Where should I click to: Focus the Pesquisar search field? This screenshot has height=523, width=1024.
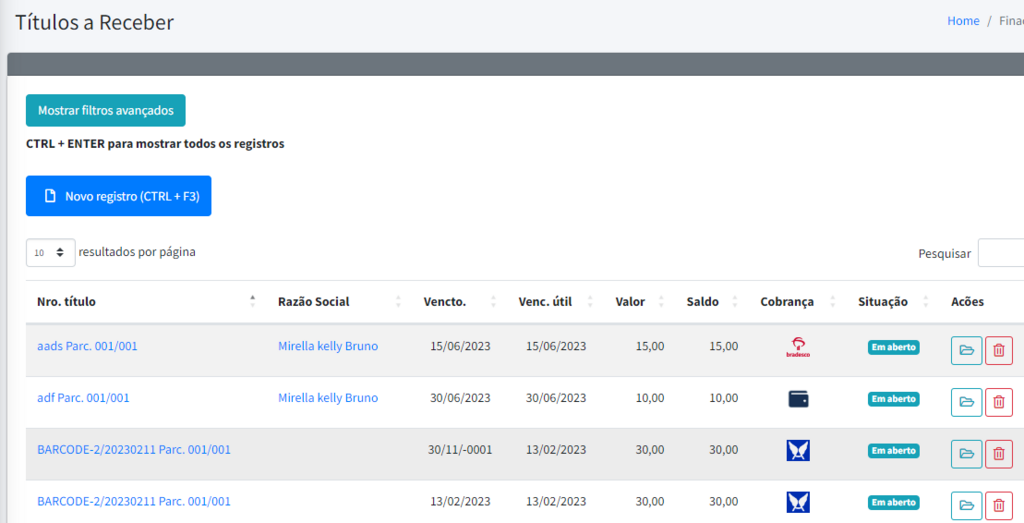(x=1000, y=254)
